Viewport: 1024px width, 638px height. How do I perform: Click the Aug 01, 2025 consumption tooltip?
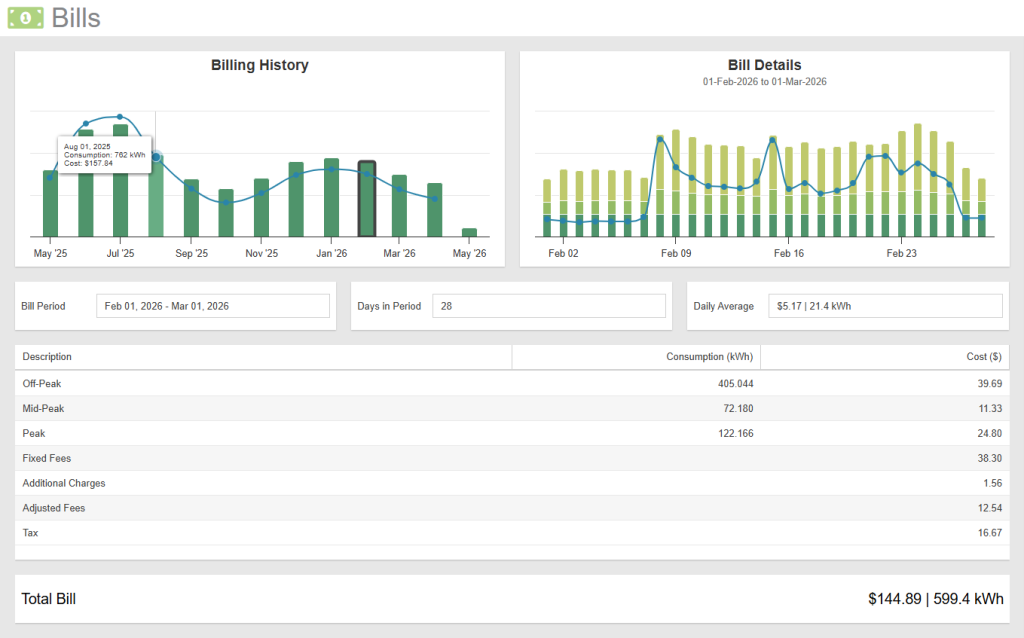point(104,155)
